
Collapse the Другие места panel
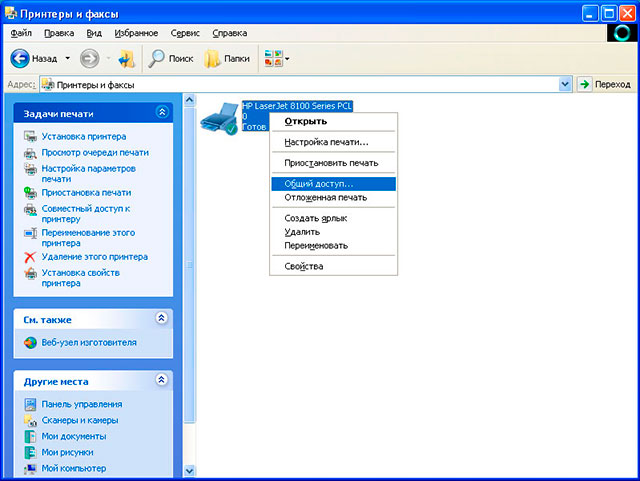pyautogui.click(x=162, y=380)
